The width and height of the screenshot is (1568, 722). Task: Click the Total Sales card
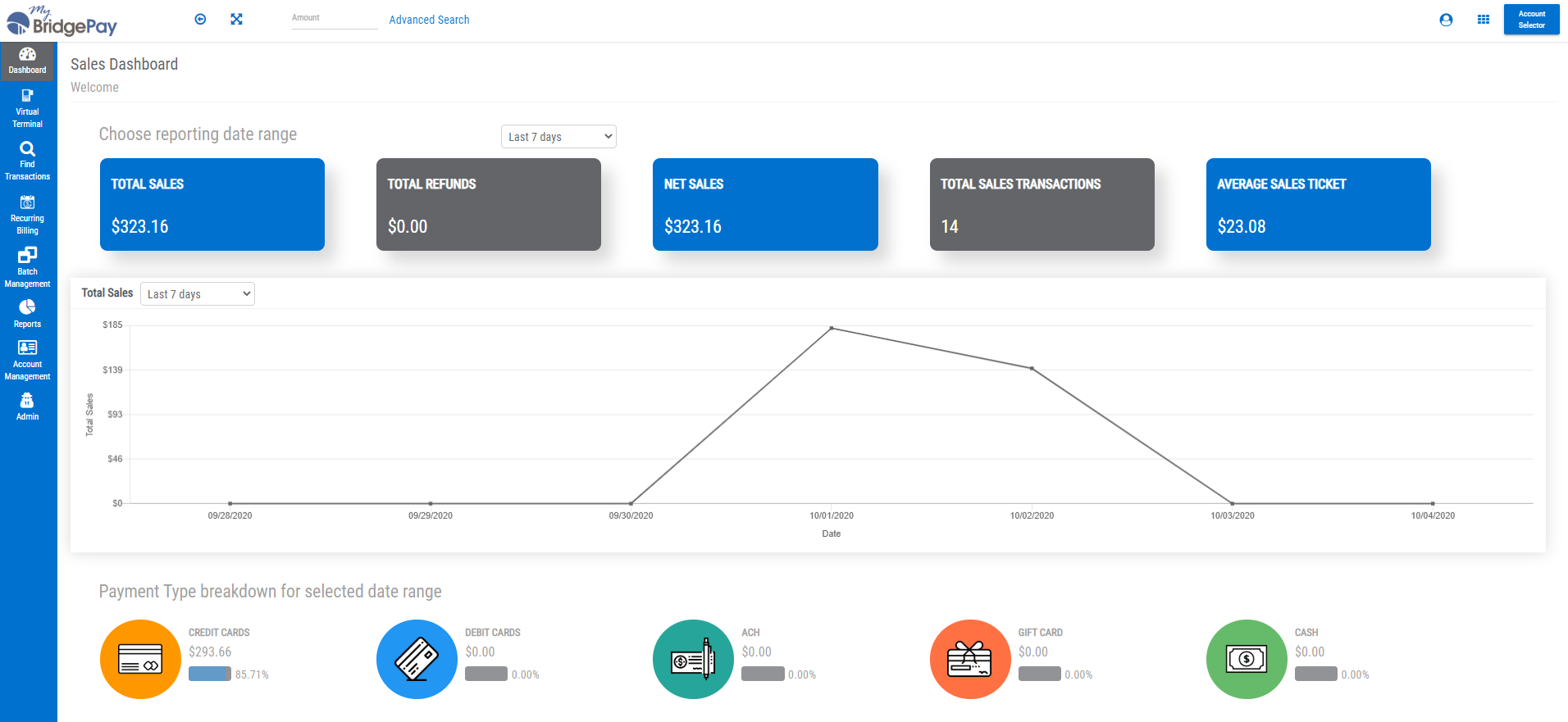pyautogui.click(x=212, y=205)
